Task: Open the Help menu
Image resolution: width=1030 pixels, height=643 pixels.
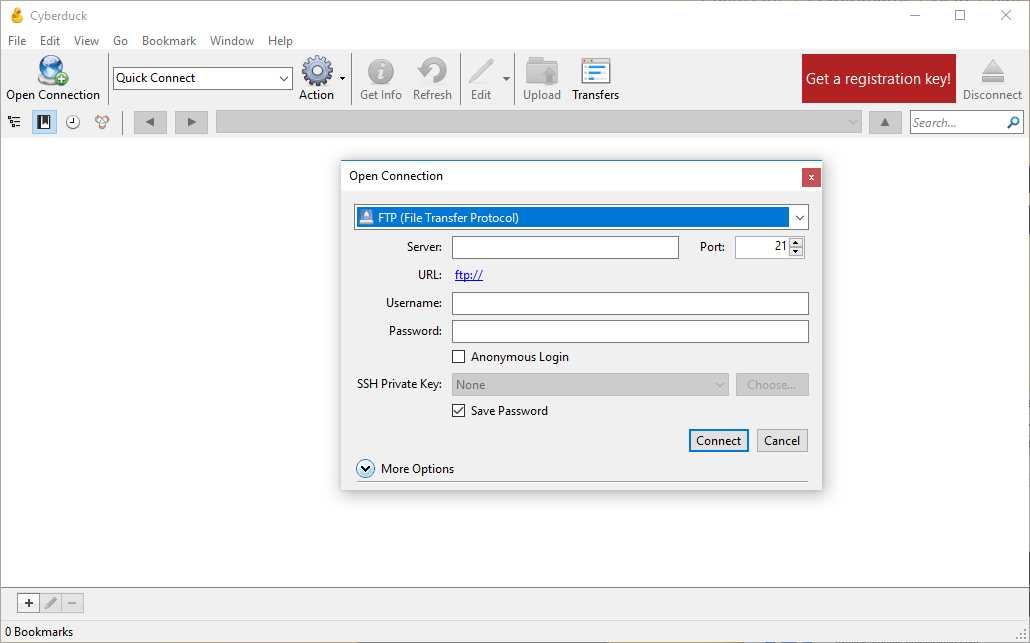Action: [x=280, y=41]
